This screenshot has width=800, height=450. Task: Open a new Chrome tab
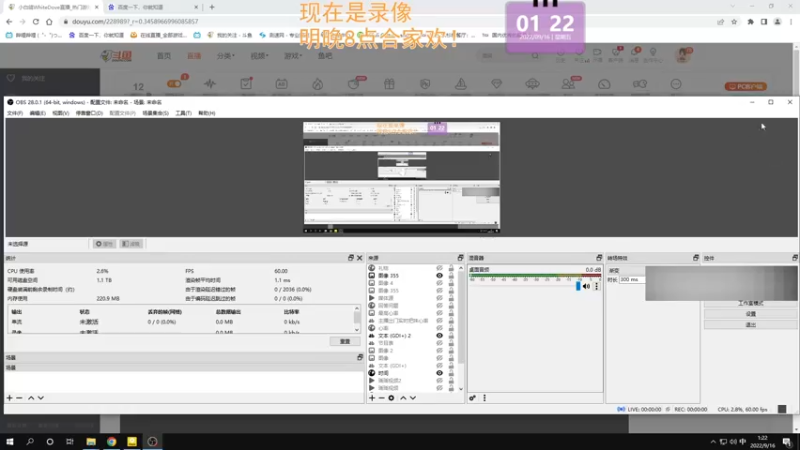pos(212,7)
